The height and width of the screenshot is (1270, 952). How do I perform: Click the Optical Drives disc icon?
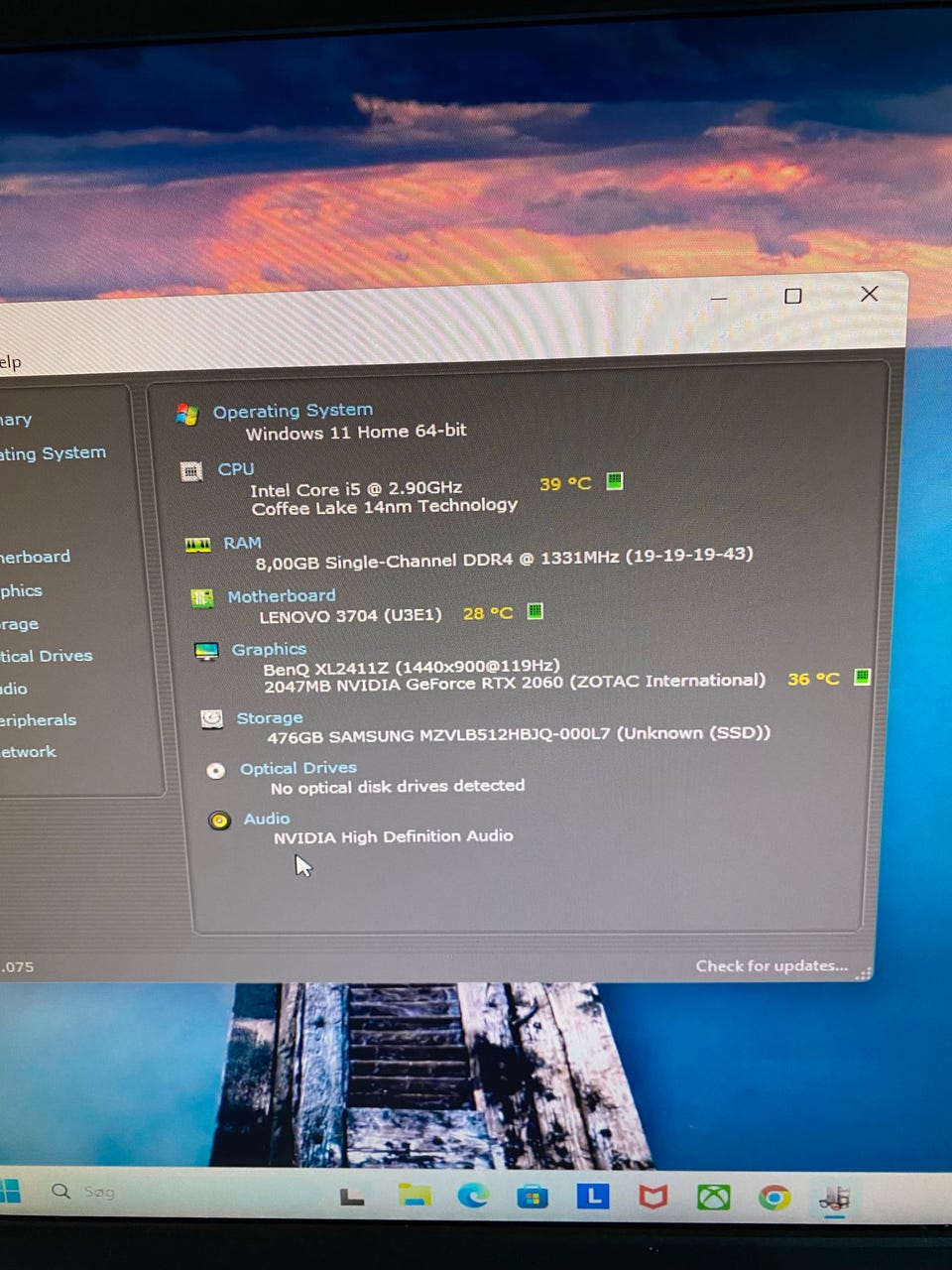215,771
